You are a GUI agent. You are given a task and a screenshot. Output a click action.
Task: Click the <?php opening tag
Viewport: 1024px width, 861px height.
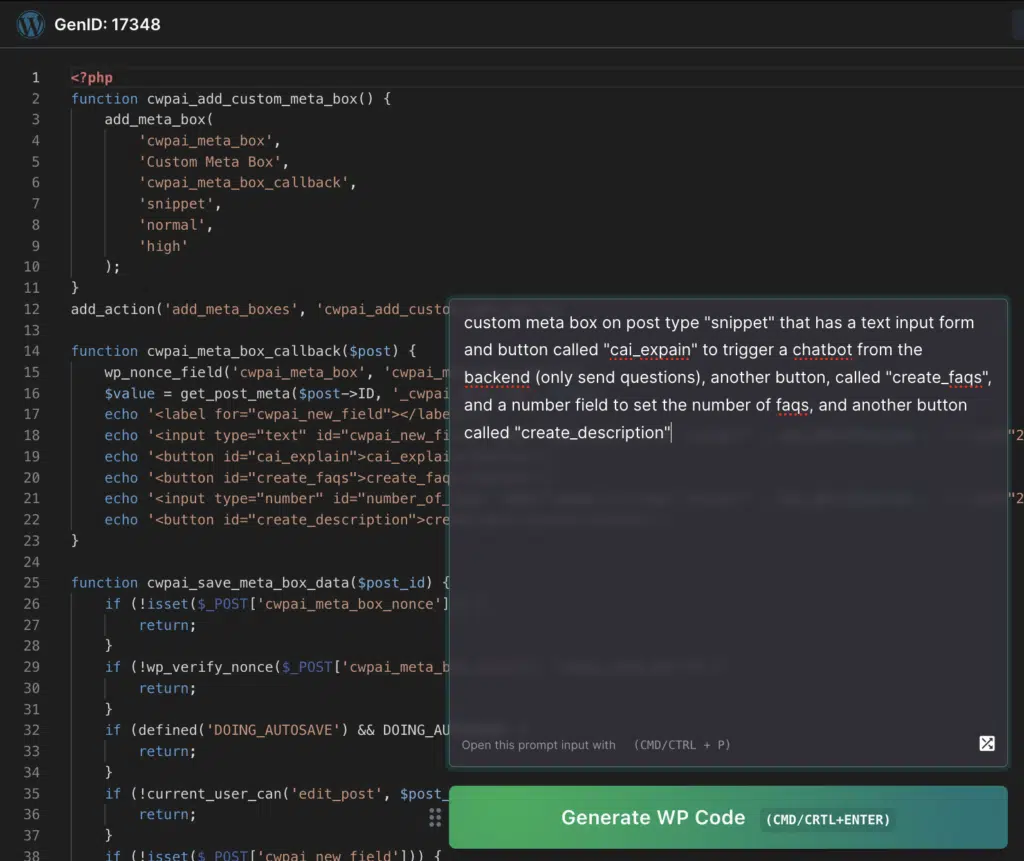[92, 78]
